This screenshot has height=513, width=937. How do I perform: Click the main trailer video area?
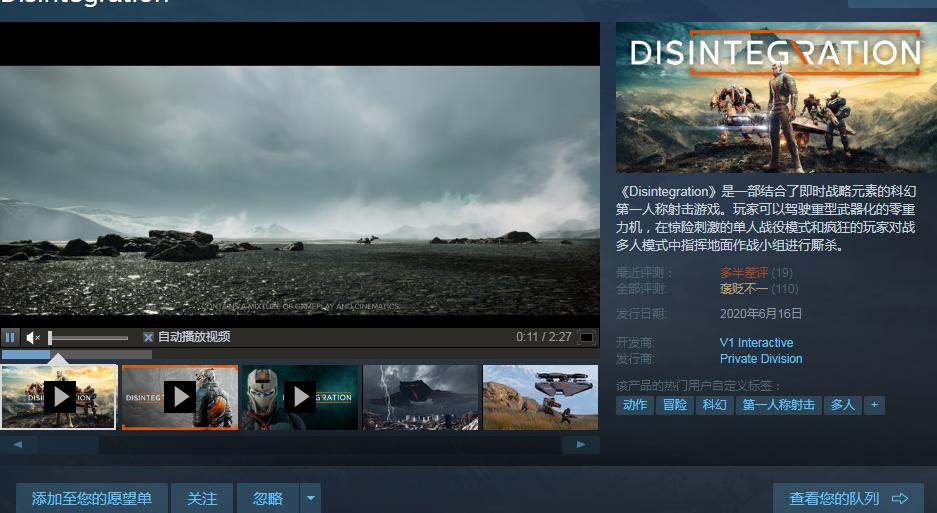click(x=300, y=175)
